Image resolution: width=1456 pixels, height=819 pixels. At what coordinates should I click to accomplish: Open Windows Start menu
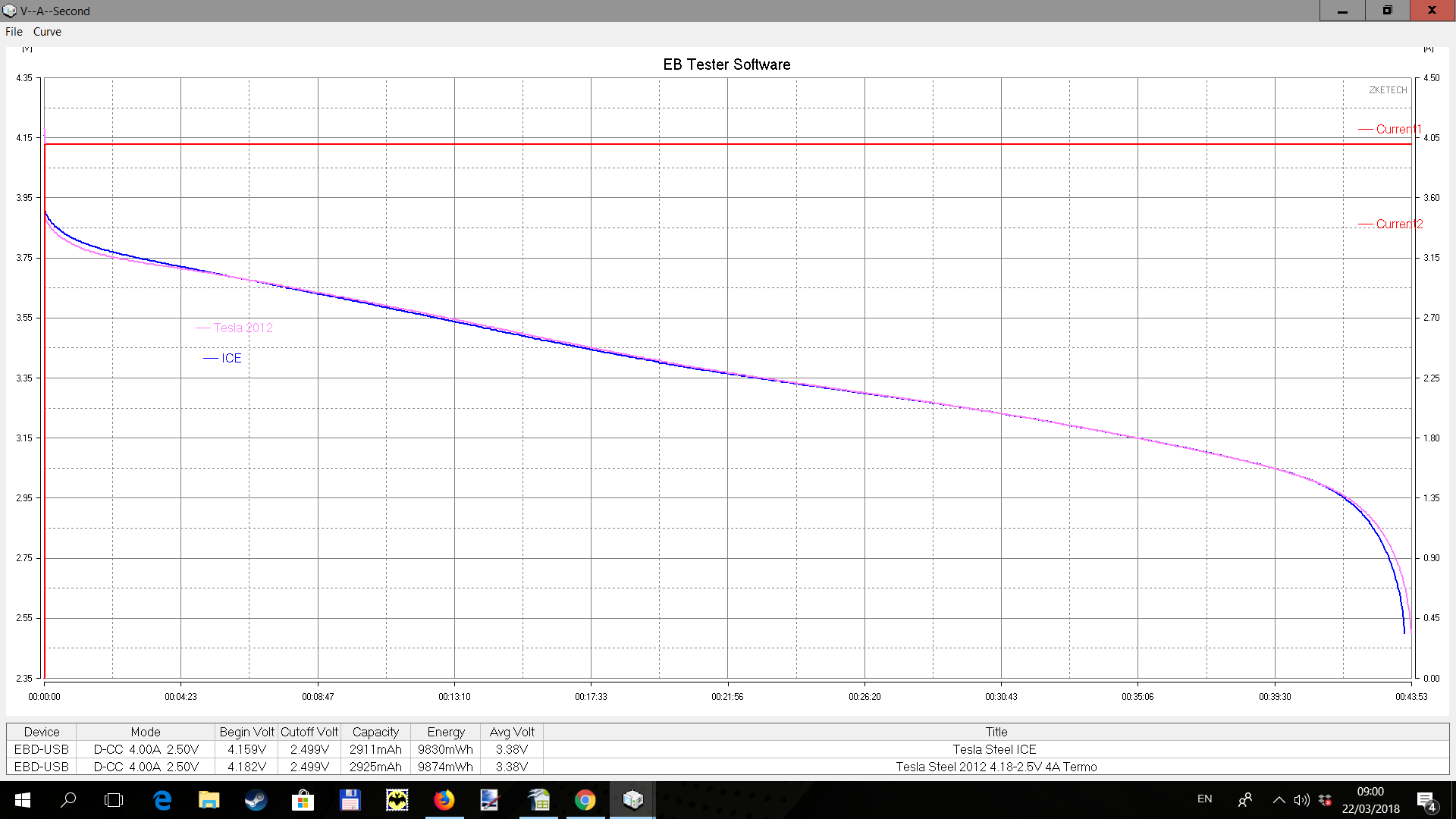(22, 800)
